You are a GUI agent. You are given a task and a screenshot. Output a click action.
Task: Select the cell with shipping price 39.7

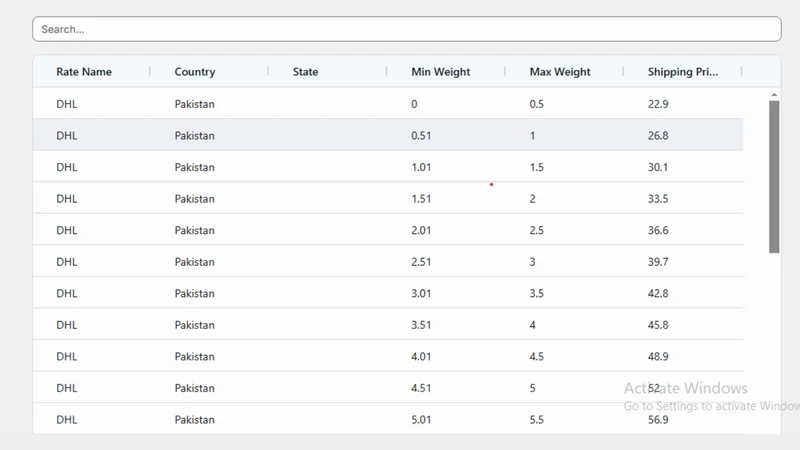[x=658, y=262]
